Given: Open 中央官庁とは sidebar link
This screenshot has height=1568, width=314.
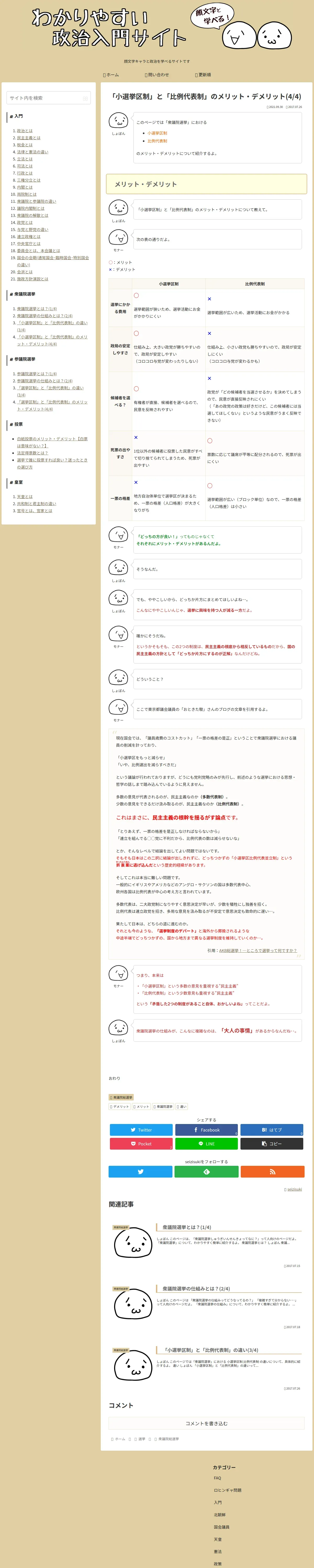Looking at the screenshot, I should [29, 244].
